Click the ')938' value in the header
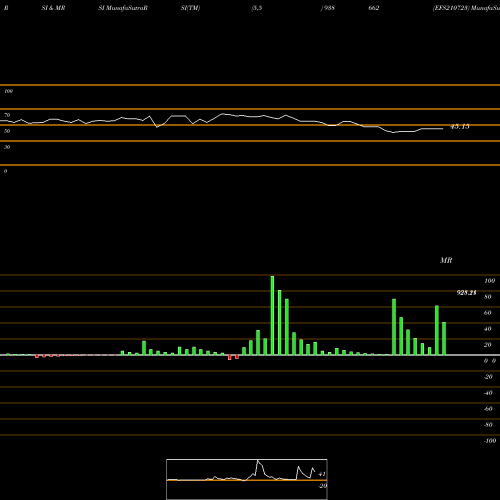Image resolution: width=500 pixels, height=500 pixels. pyautogui.click(x=328, y=8)
